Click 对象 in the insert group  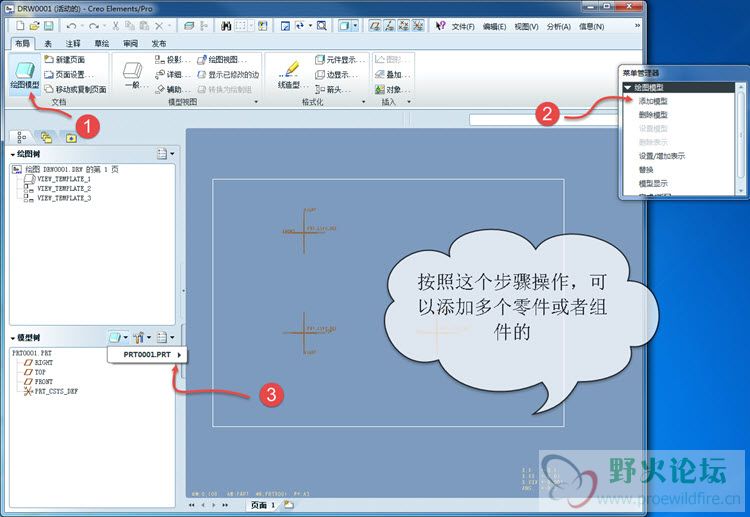click(x=392, y=89)
